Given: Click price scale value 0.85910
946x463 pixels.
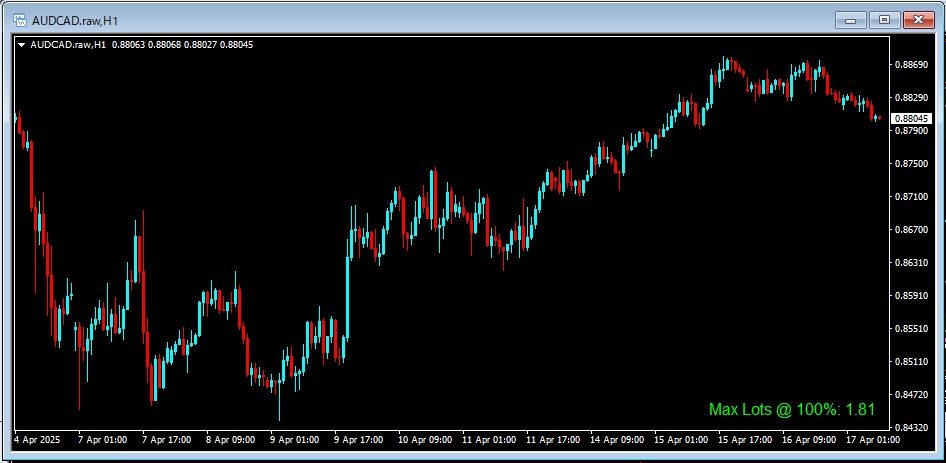Looking at the screenshot, I should (912, 296).
